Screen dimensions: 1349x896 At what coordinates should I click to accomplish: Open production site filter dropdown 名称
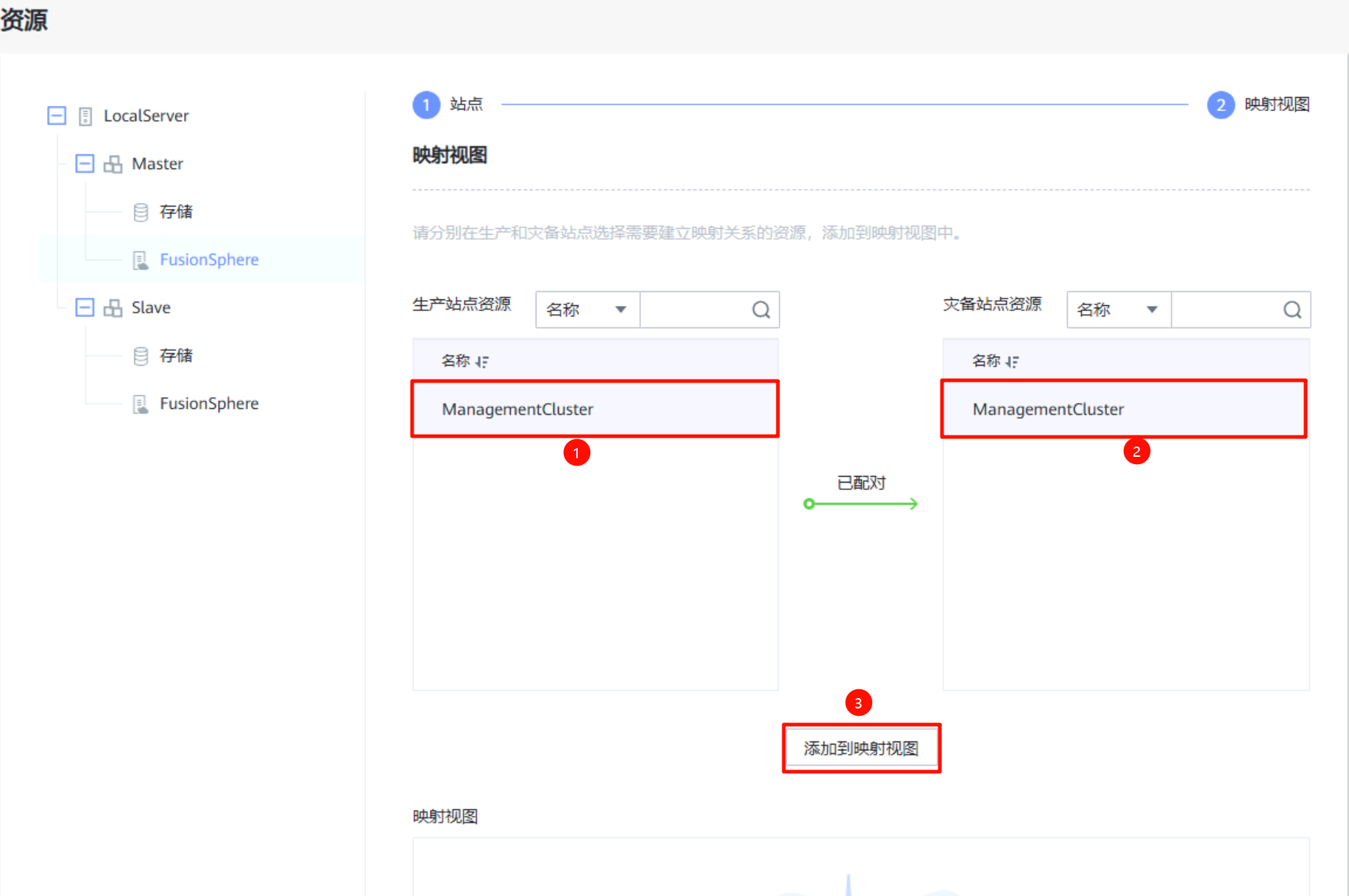point(587,310)
